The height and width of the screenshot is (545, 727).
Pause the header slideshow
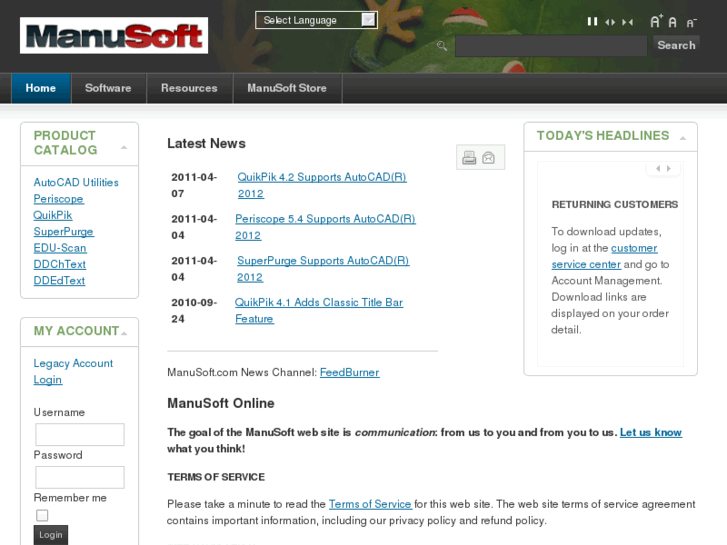(x=592, y=21)
